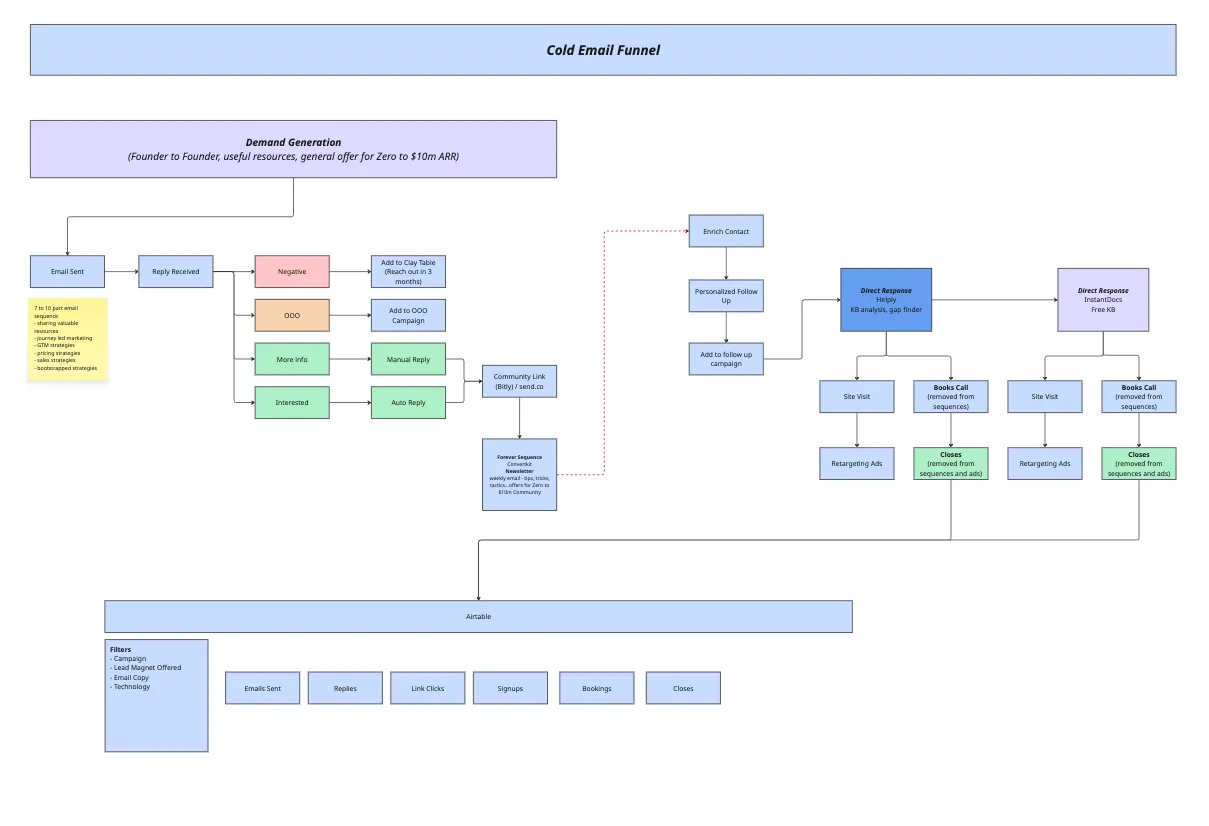Click the Demand Generation header box
The width and height of the screenshot is (1209, 826).
click(x=293, y=149)
